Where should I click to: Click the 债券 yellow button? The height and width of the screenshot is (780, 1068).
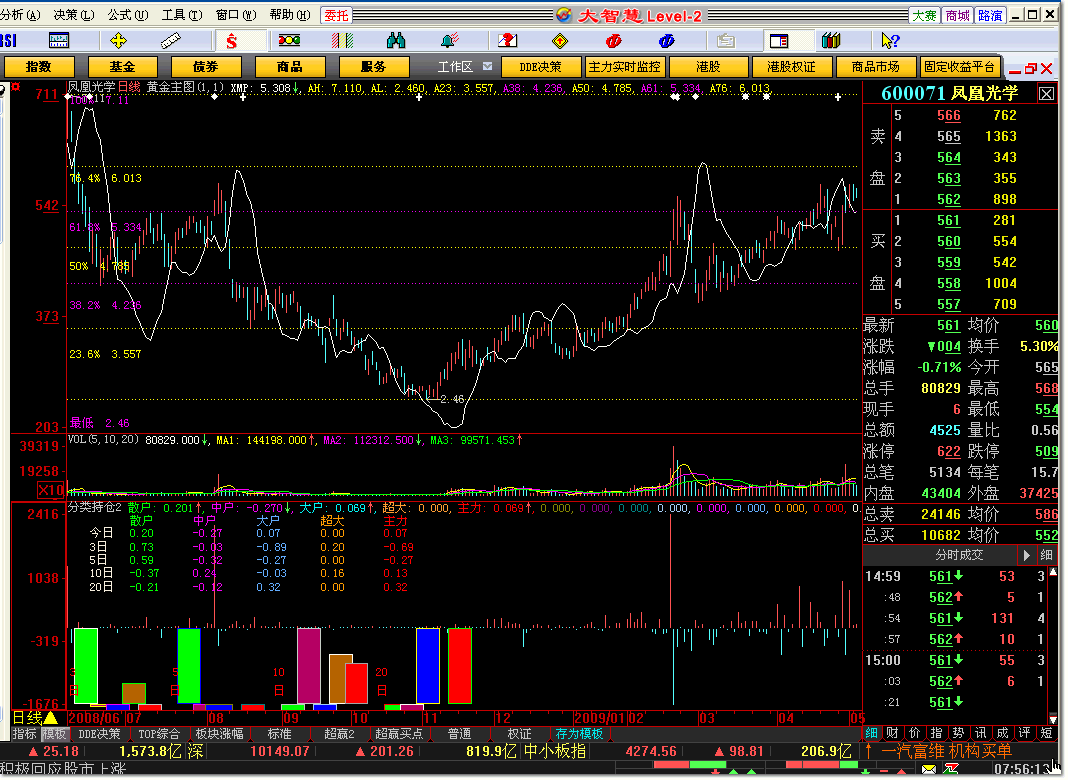[206, 67]
